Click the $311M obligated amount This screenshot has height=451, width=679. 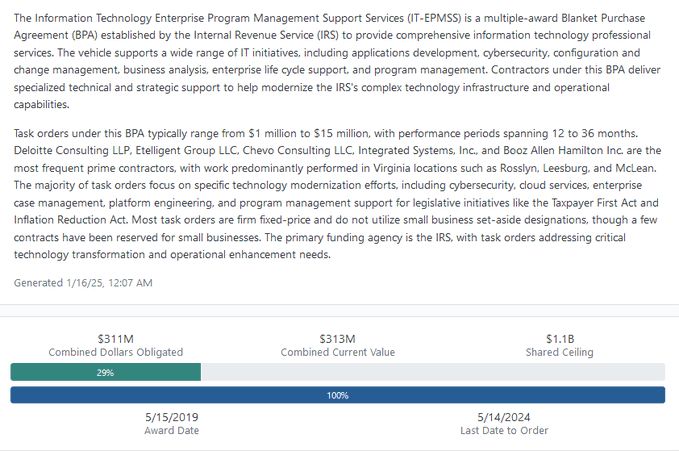point(116,339)
